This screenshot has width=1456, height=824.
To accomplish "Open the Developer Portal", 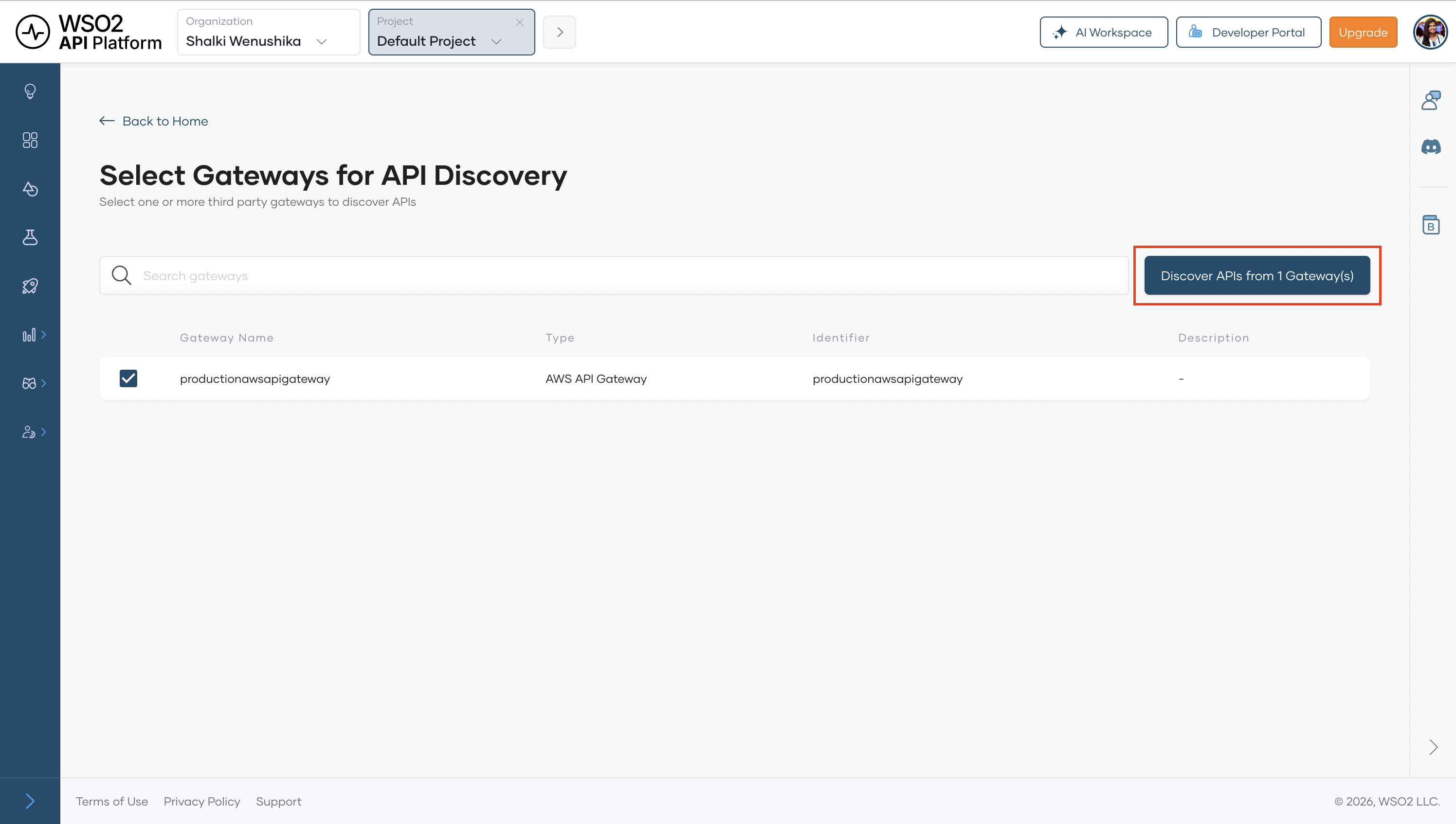I will (1248, 32).
